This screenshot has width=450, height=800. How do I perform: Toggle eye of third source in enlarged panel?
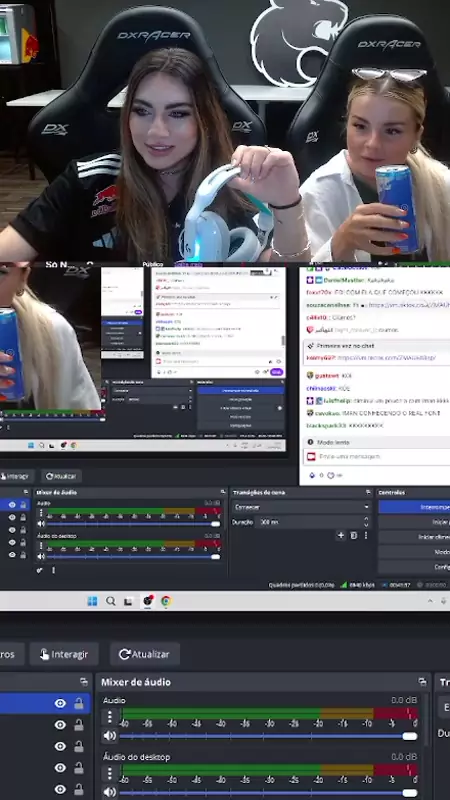tap(60, 746)
